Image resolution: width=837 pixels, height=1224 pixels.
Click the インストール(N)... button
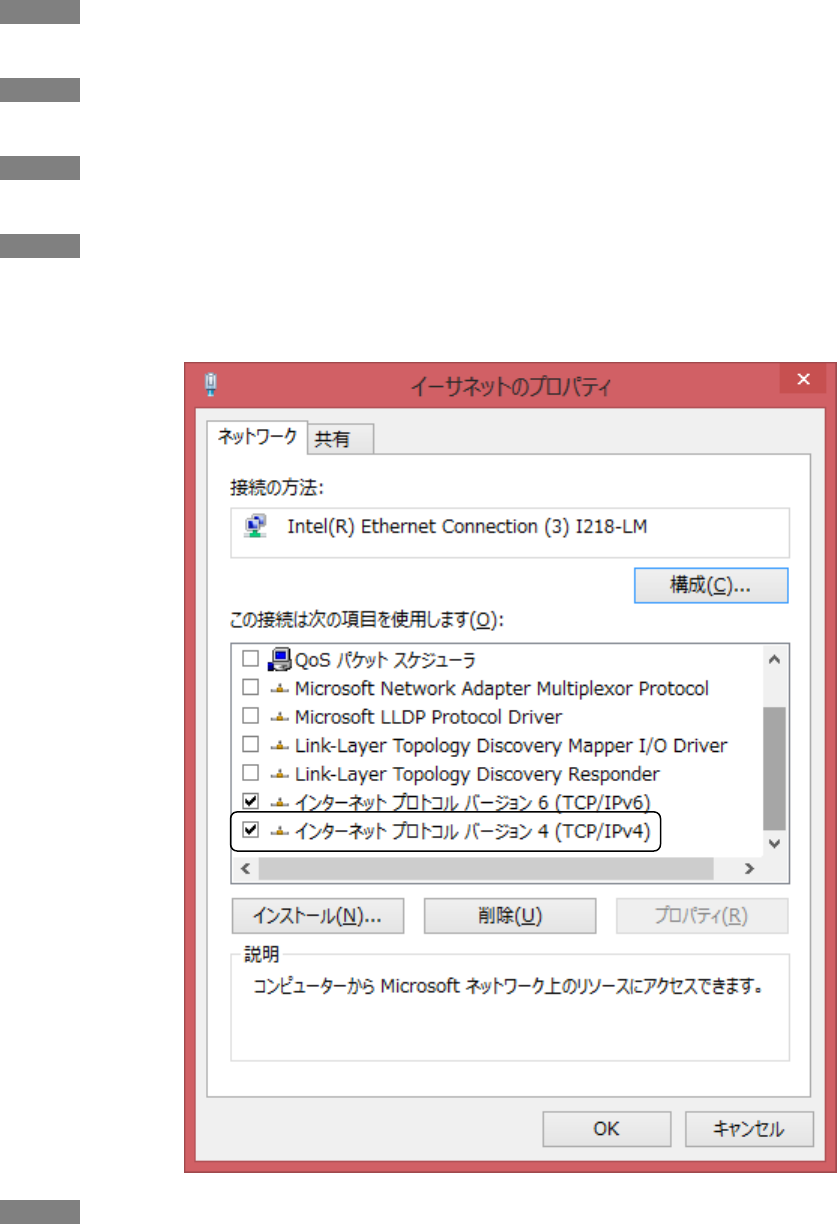click(318, 916)
